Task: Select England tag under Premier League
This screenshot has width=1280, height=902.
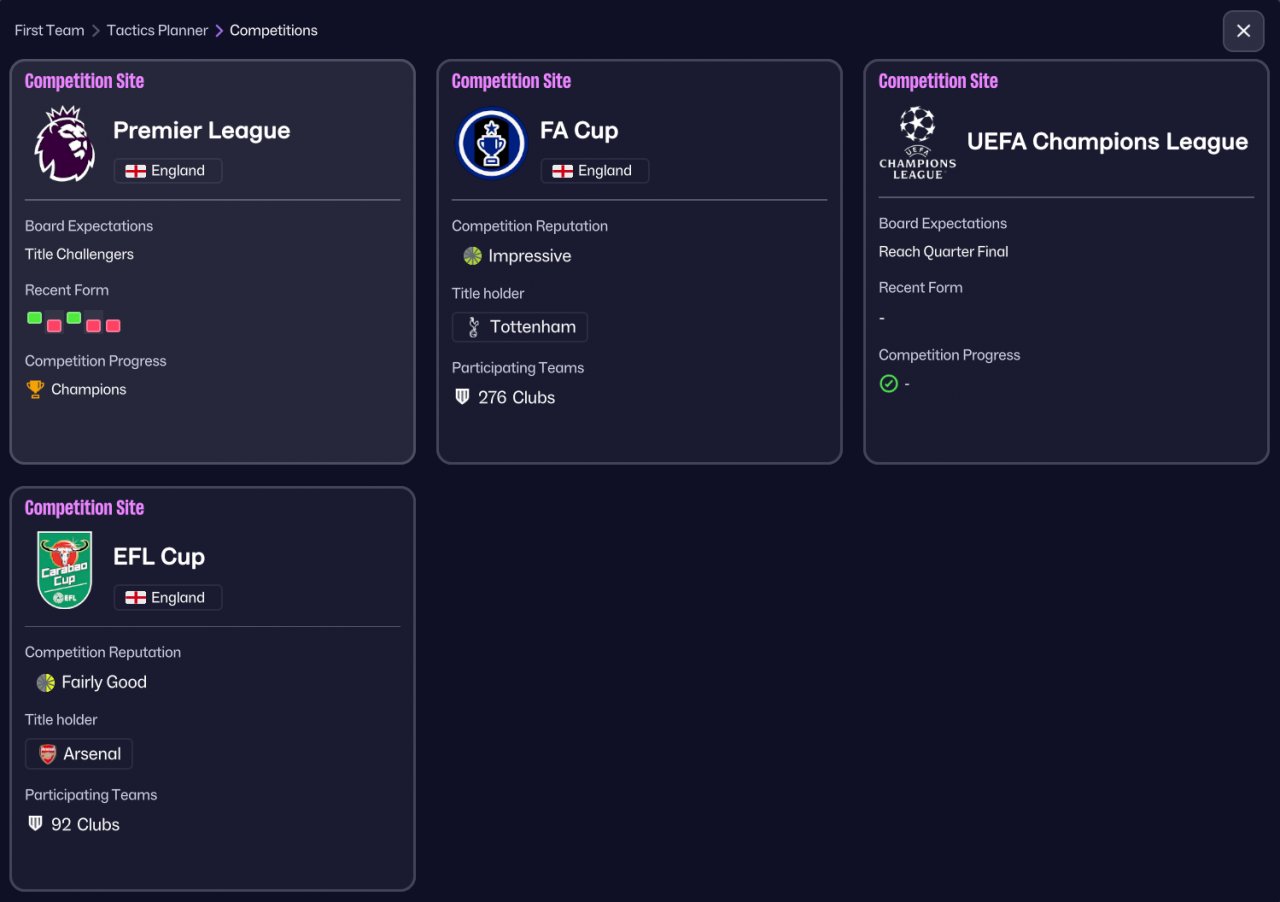Action: click(x=168, y=171)
